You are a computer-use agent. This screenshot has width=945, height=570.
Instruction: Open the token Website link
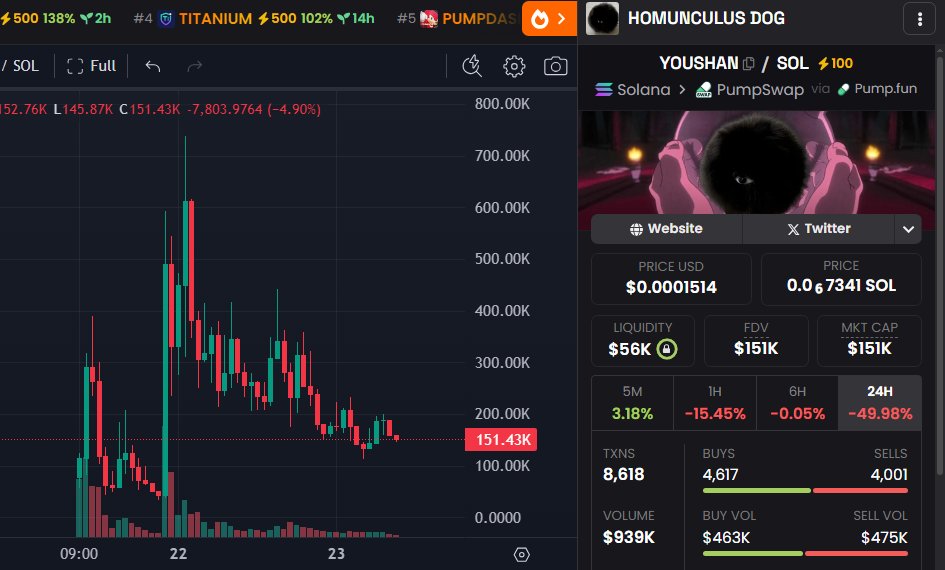coord(666,229)
